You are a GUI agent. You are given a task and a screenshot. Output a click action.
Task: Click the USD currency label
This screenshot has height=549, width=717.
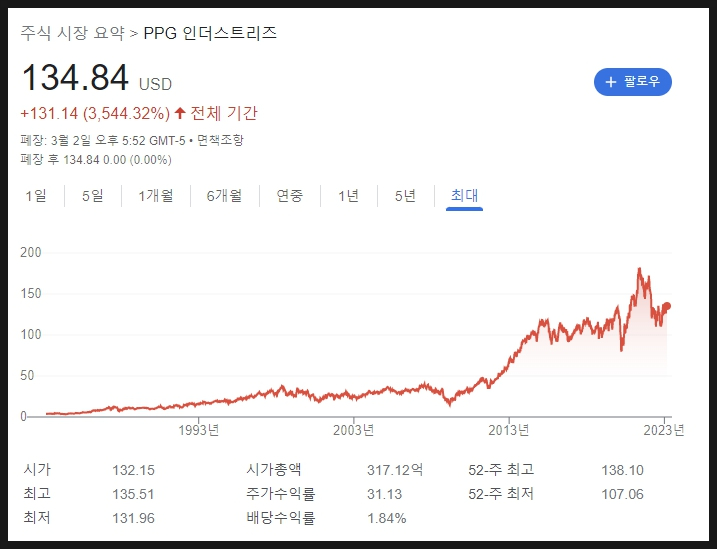tap(155, 84)
